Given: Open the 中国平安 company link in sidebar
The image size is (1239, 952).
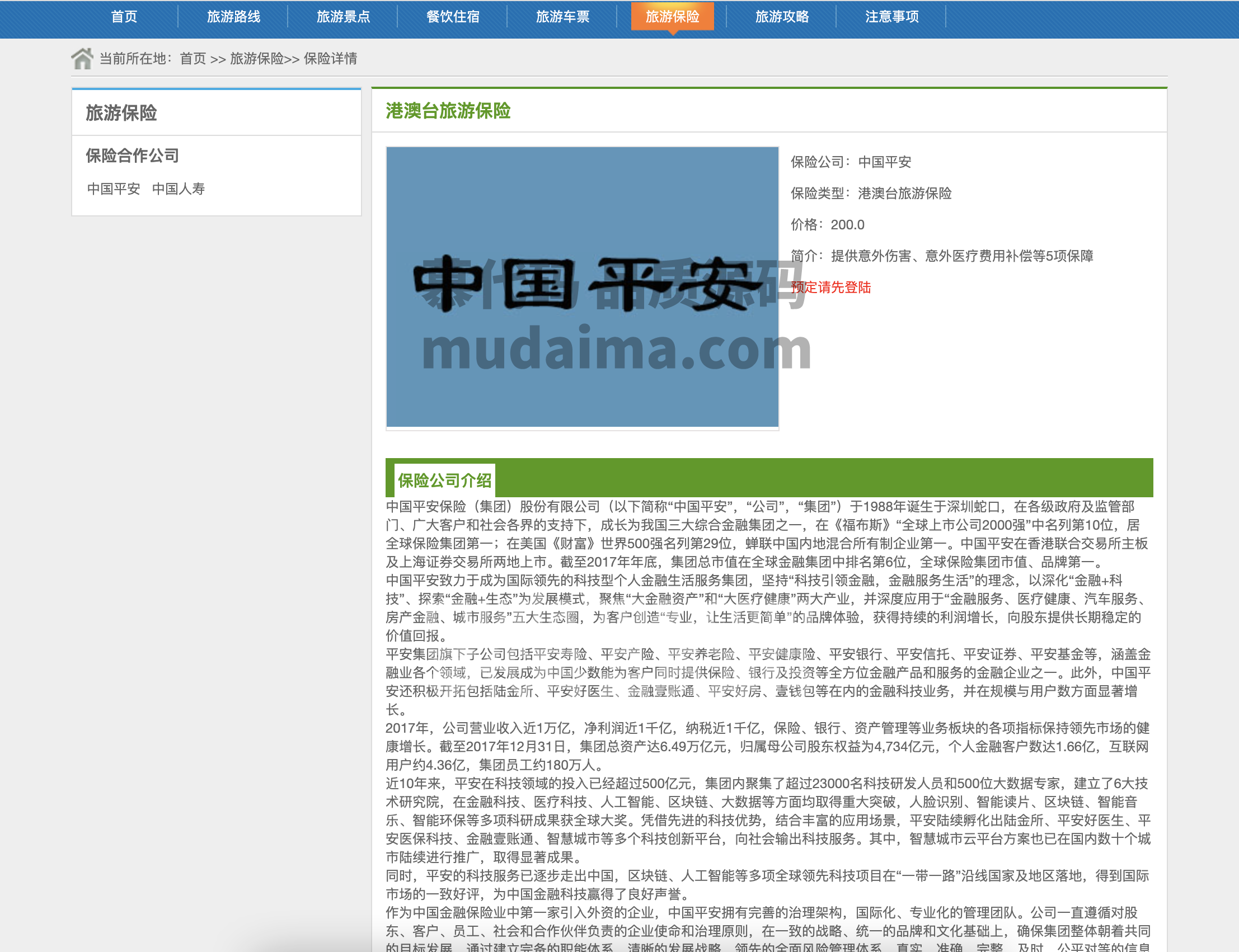Looking at the screenshot, I should pyautogui.click(x=114, y=188).
